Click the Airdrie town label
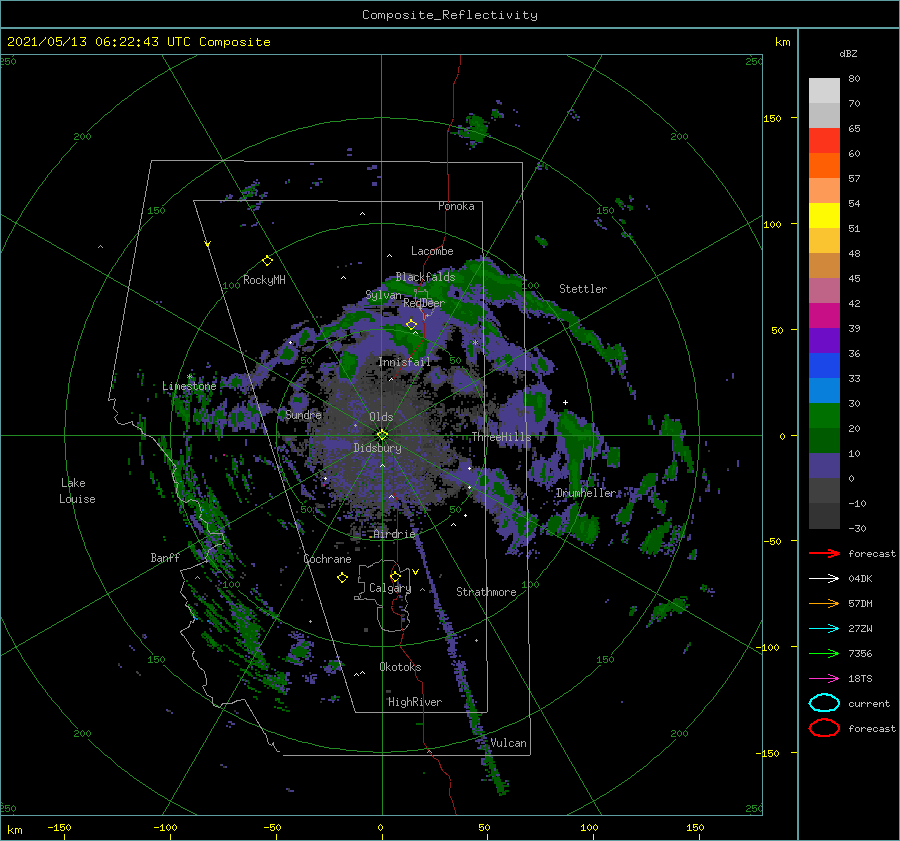This screenshot has width=900, height=841. point(394,534)
